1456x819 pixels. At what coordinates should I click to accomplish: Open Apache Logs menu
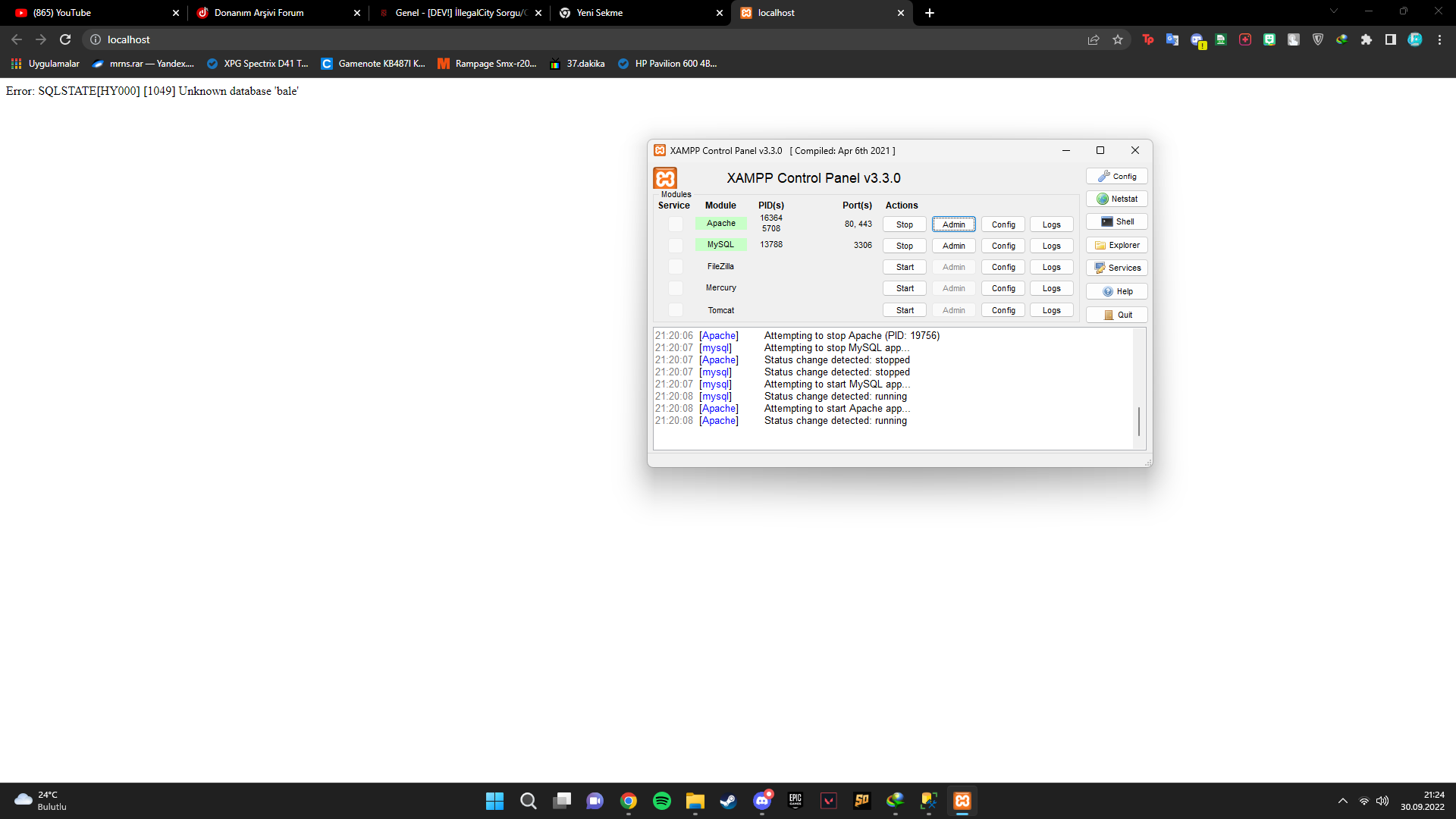pyautogui.click(x=1052, y=224)
